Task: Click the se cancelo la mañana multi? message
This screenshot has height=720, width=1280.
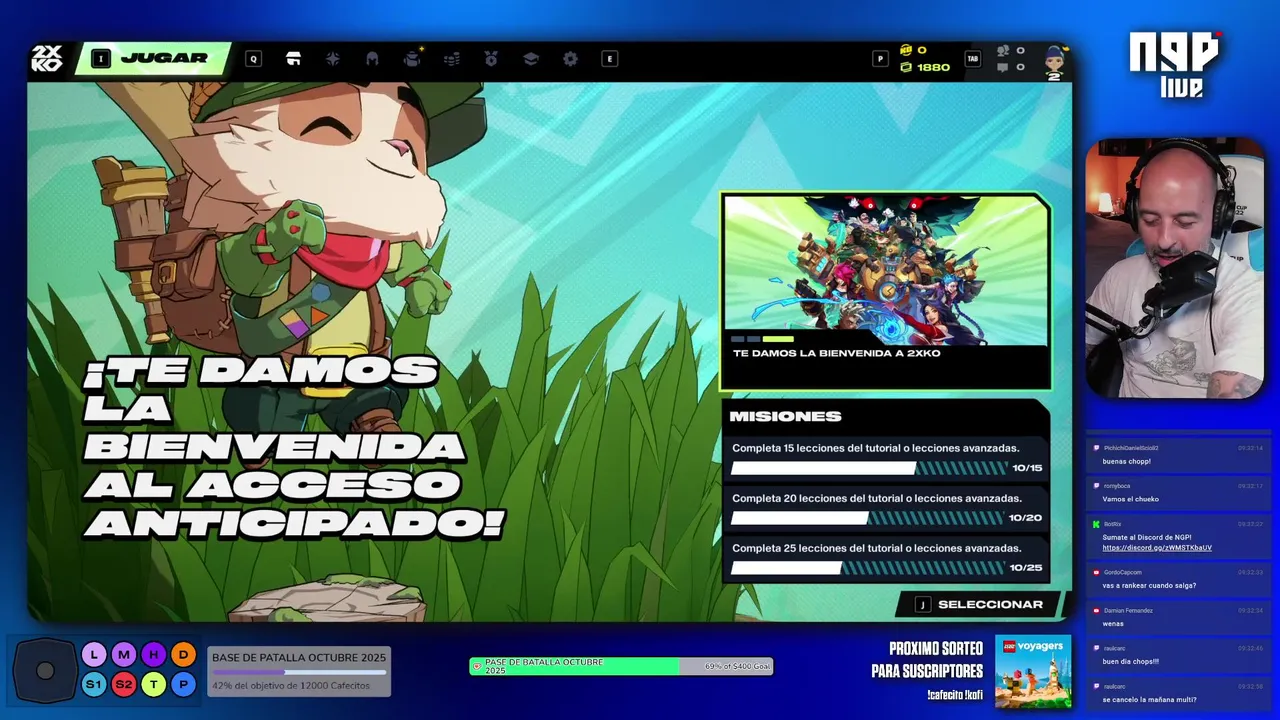Action: [x=1149, y=699]
